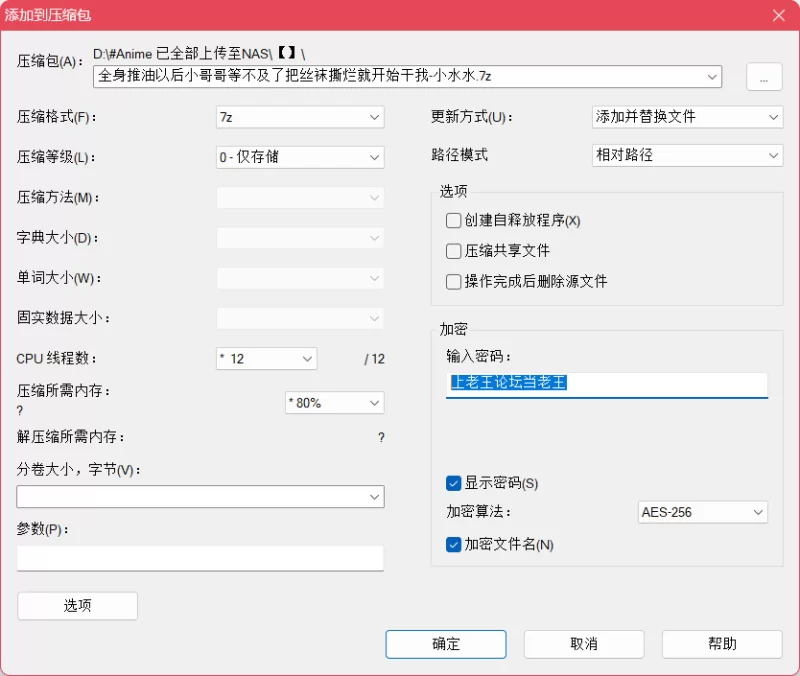Close the 添加到压缩包 dialog
The width and height of the screenshot is (800, 676).
click(779, 15)
